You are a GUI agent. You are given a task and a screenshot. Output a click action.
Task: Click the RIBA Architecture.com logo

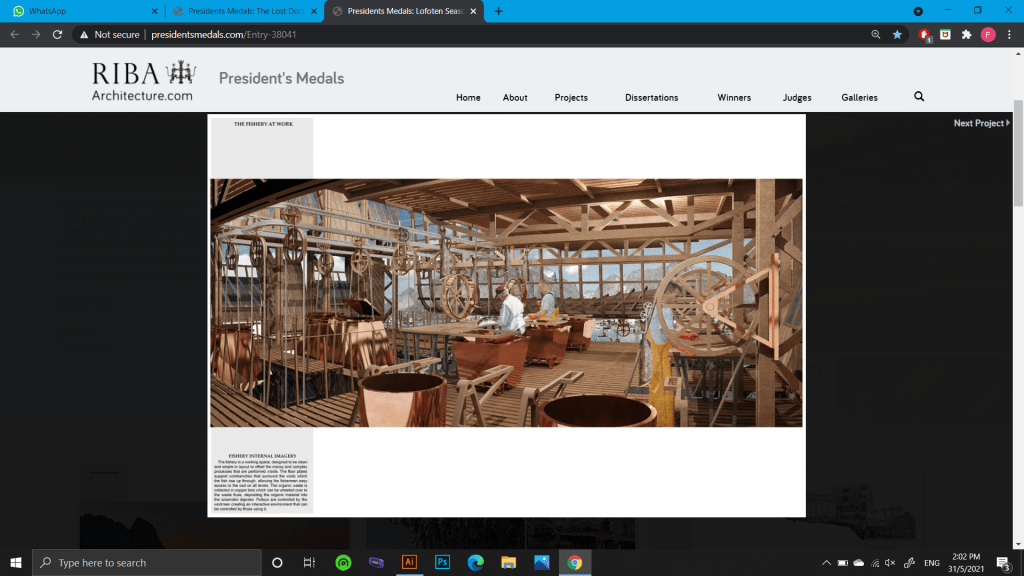(143, 81)
